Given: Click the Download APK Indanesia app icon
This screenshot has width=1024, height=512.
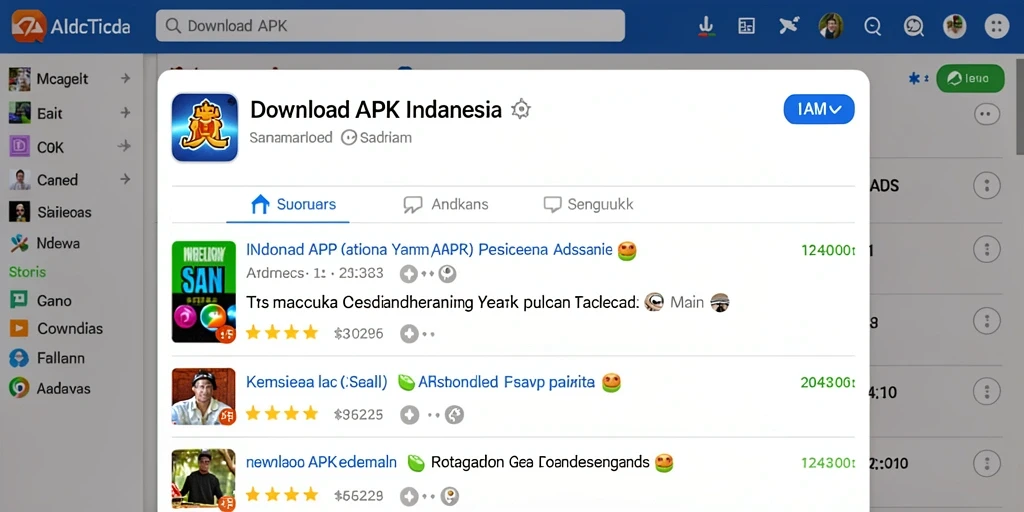Looking at the screenshot, I should pos(204,127).
